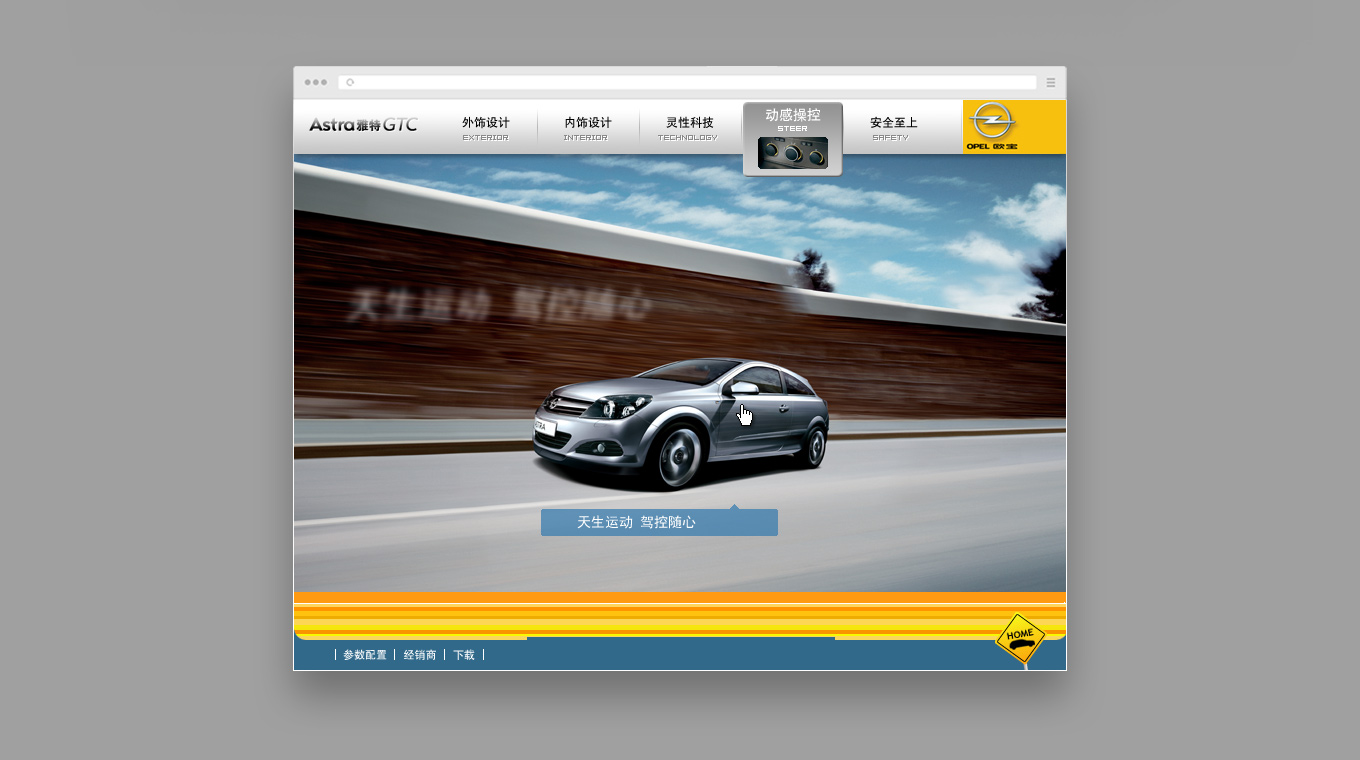Click the yellow HOME road sign icon
This screenshot has width=1360, height=760.
(1020, 638)
